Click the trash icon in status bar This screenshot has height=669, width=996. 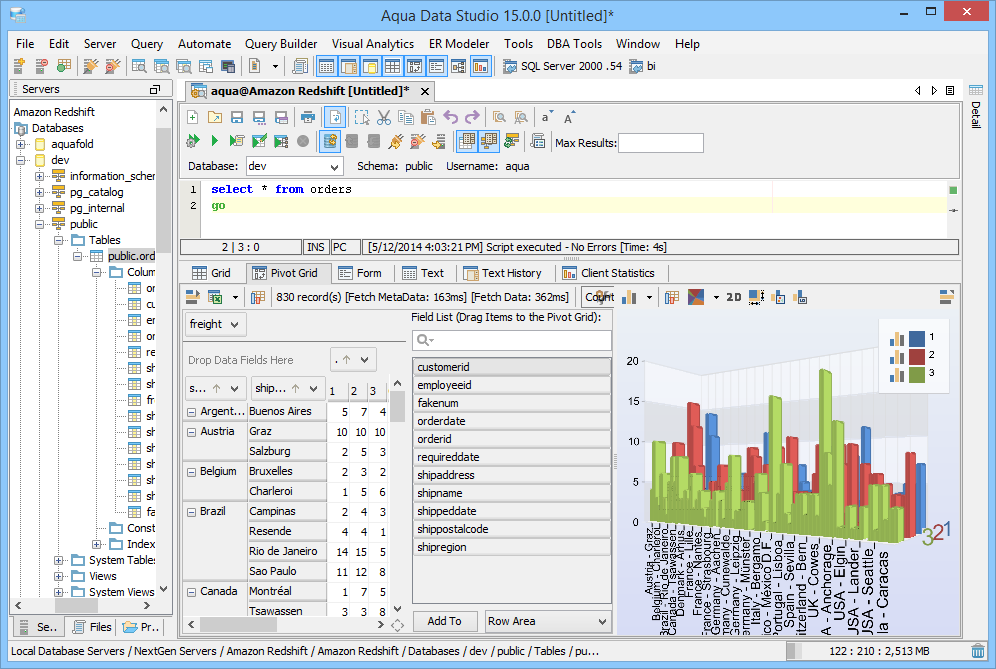pyautogui.click(x=978, y=651)
